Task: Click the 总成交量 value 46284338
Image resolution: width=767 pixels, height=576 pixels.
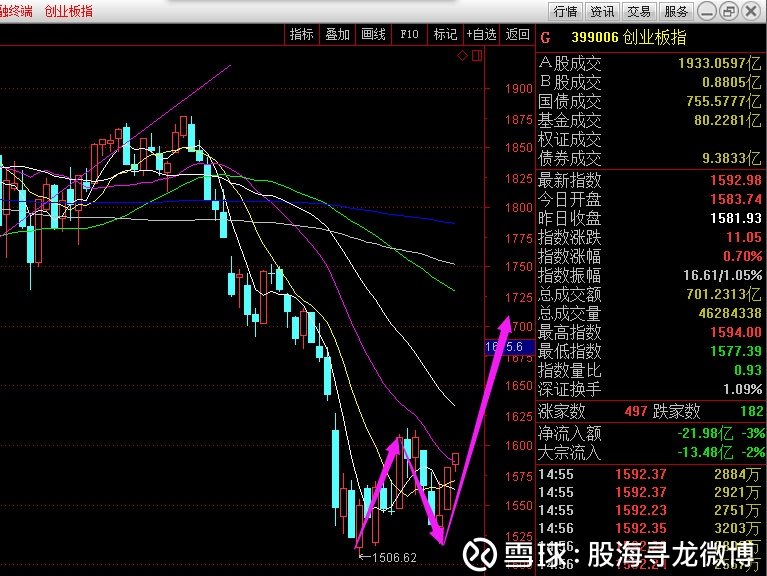Action: pos(730,313)
